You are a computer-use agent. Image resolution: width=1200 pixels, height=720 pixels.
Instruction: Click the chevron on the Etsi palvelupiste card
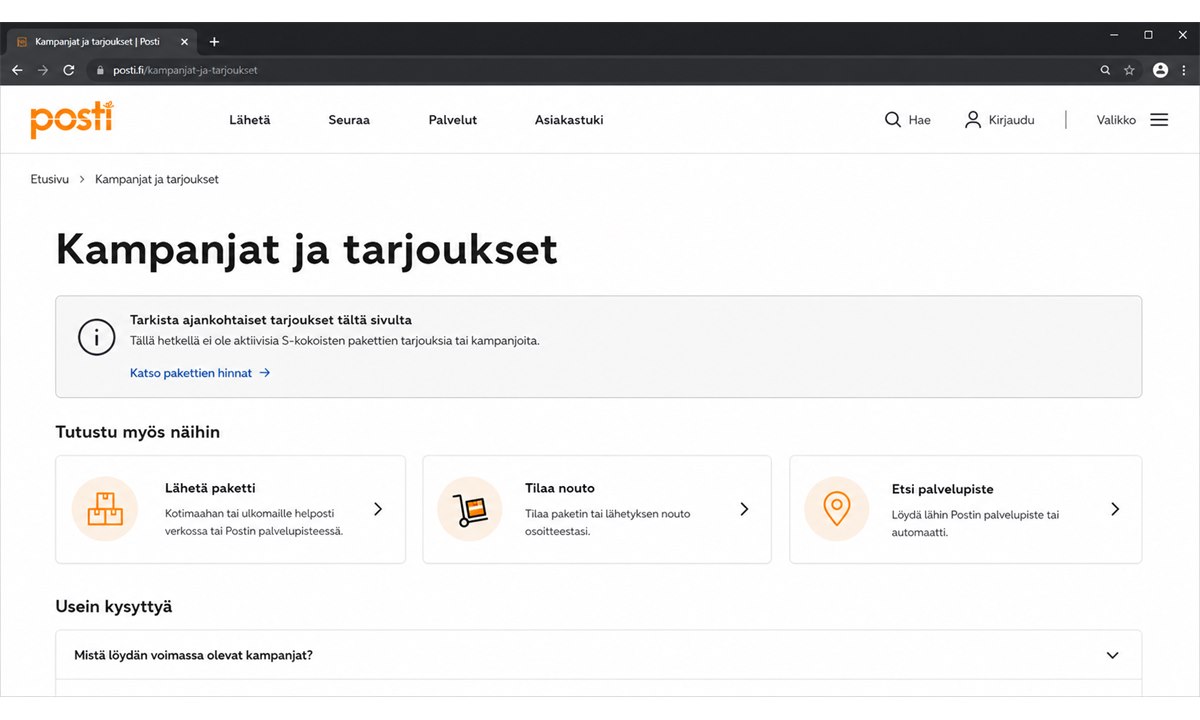click(1115, 509)
